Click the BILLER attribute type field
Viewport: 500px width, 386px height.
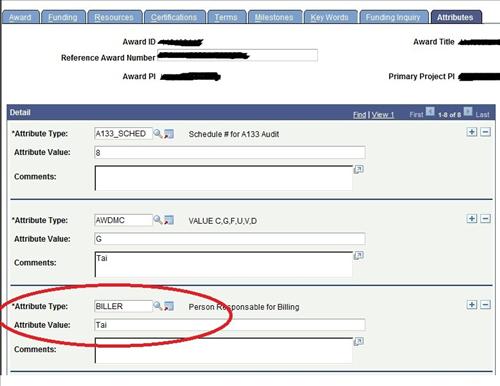pos(123,306)
